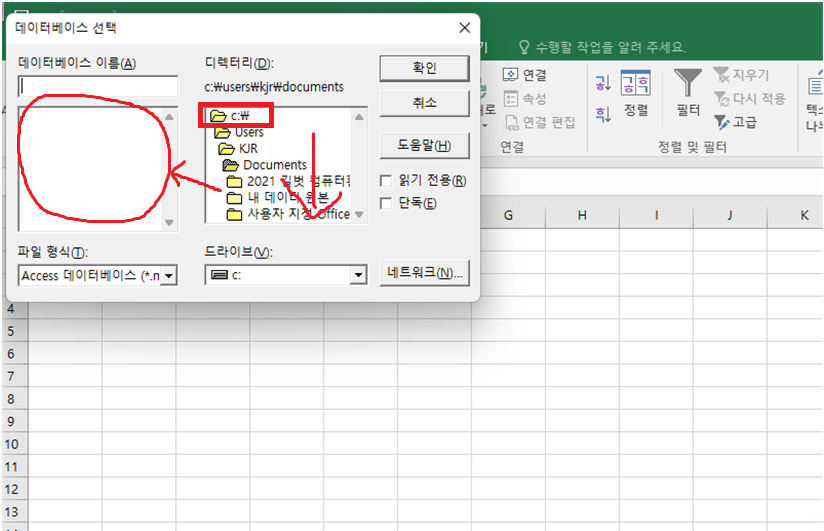
Task: Open the Network (네트워크) button
Action: [x=425, y=273]
